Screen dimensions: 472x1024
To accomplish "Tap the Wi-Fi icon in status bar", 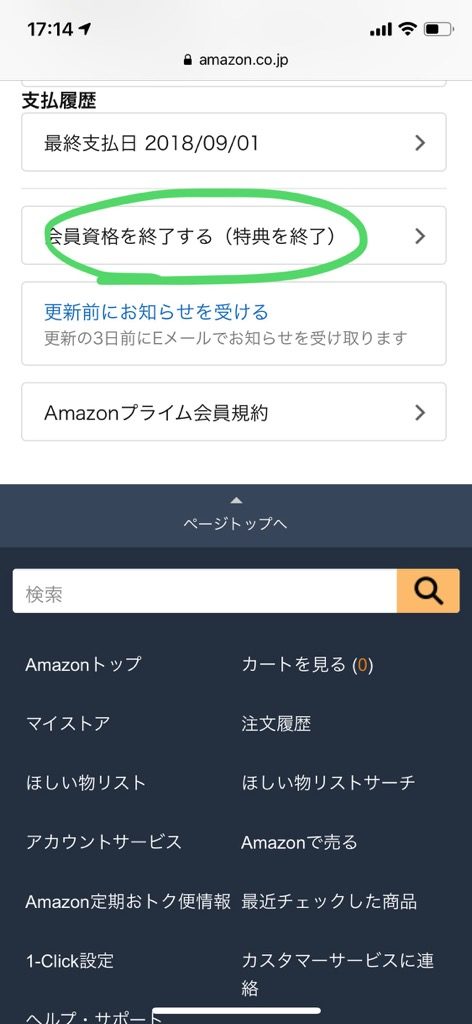I will point(408,29).
